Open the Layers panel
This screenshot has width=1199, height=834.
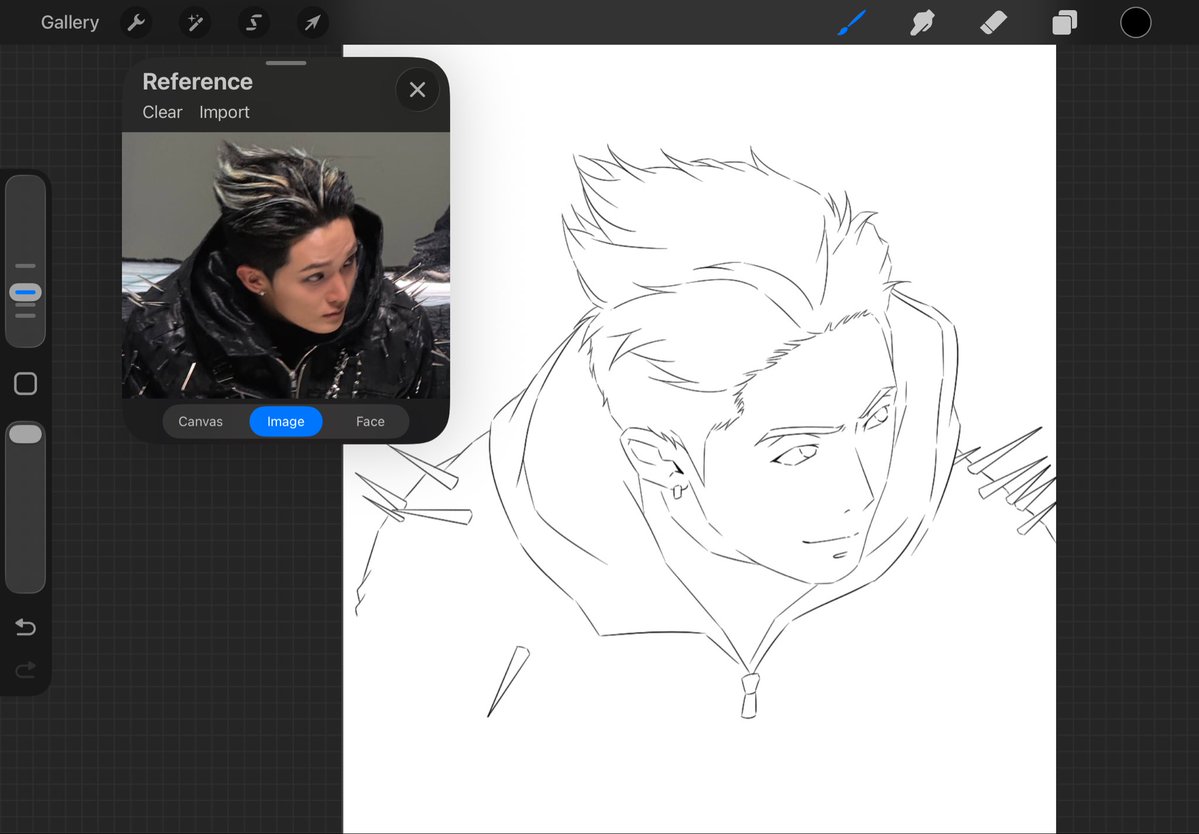point(1064,22)
